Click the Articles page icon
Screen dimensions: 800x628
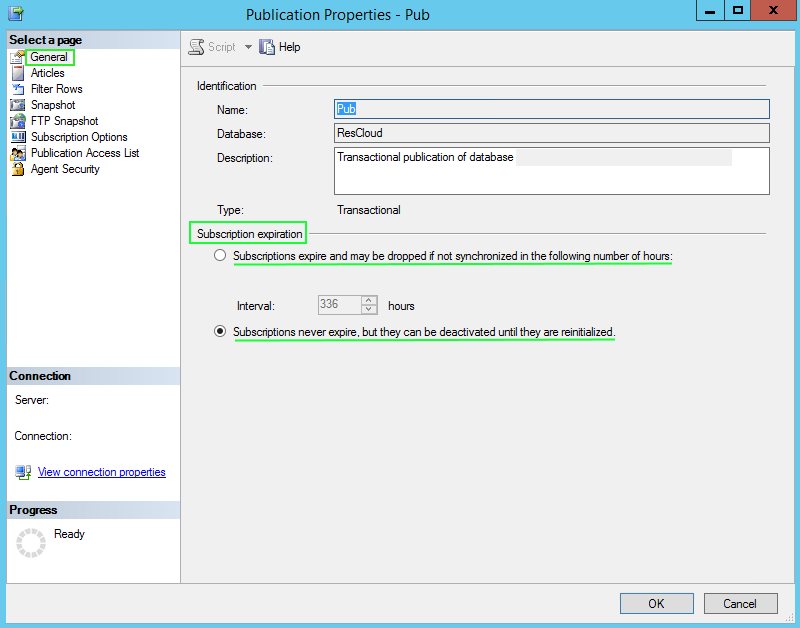point(17,73)
